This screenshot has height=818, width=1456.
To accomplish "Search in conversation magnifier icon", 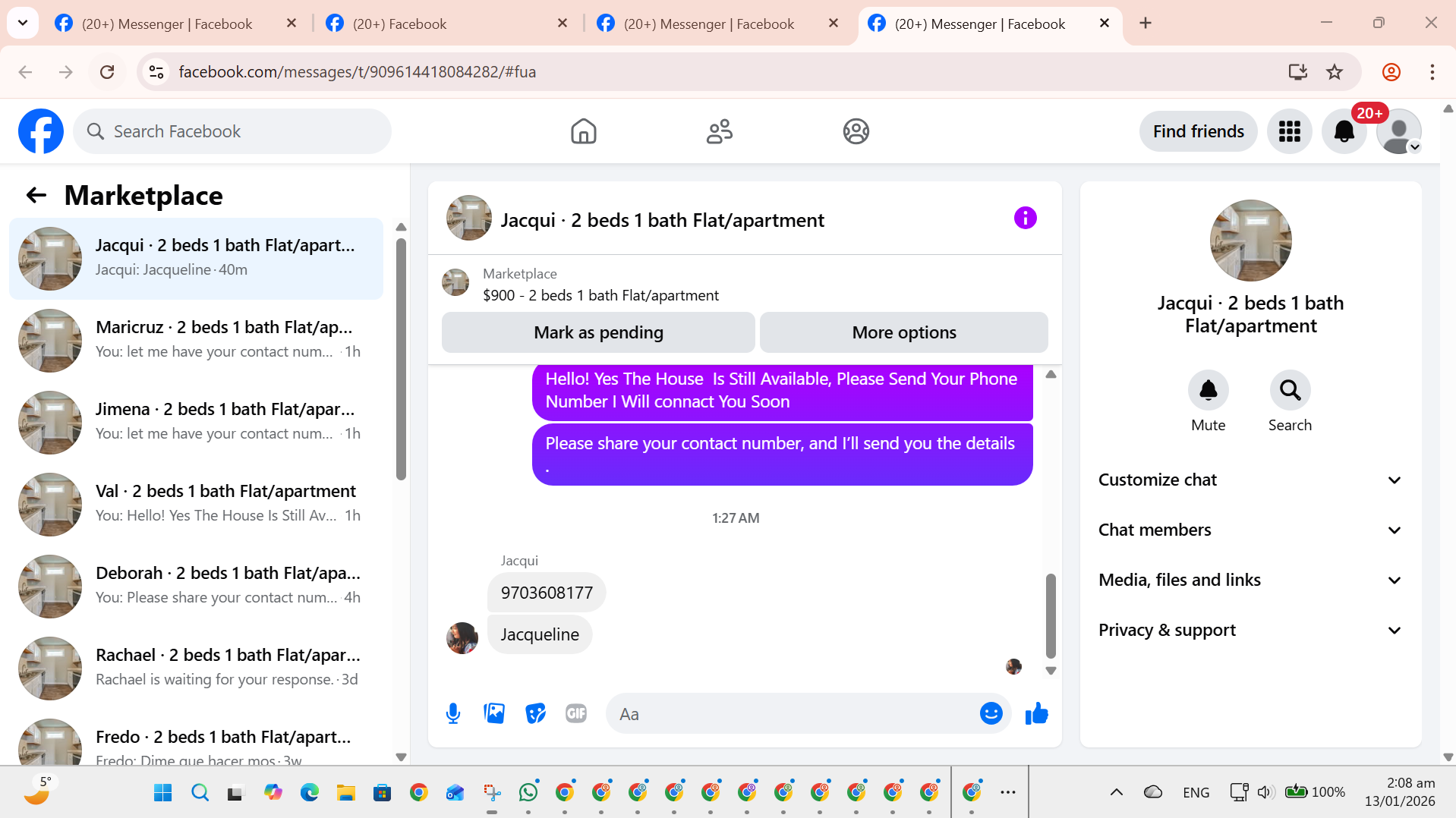I will pyautogui.click(x=1290, y=390).
